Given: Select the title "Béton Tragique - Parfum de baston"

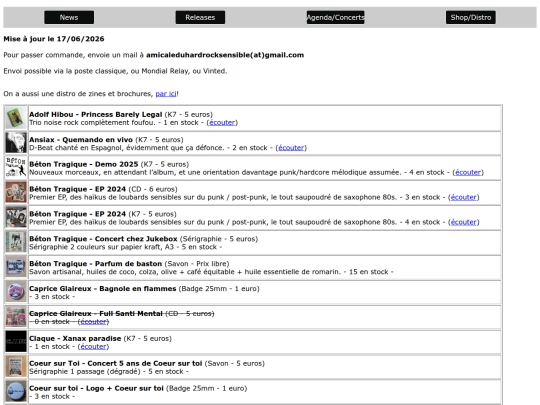Looking at the screenshot, I should pos(95,263).
